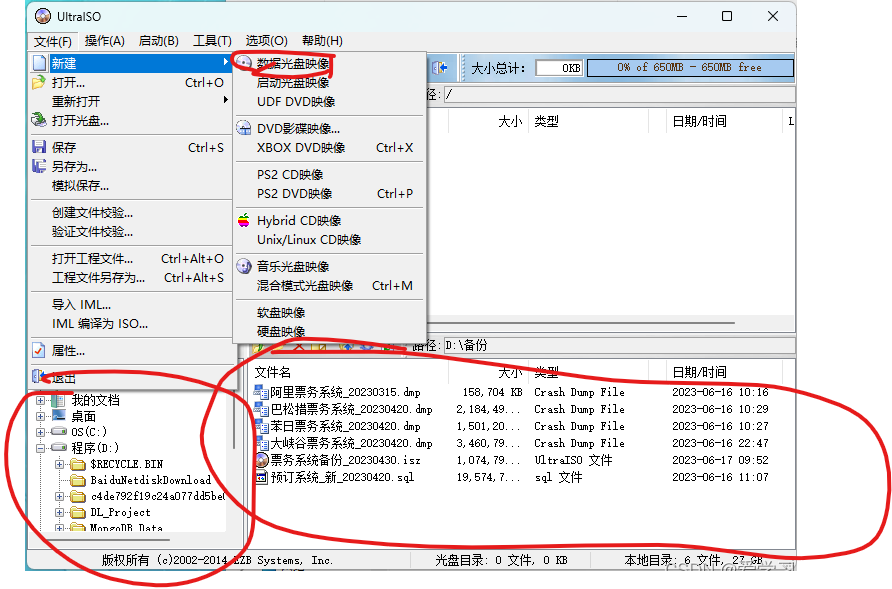This screenshot has height=589, width=892.
Task: Open the 选项(O) menu
Action: [x=266, y=41]
